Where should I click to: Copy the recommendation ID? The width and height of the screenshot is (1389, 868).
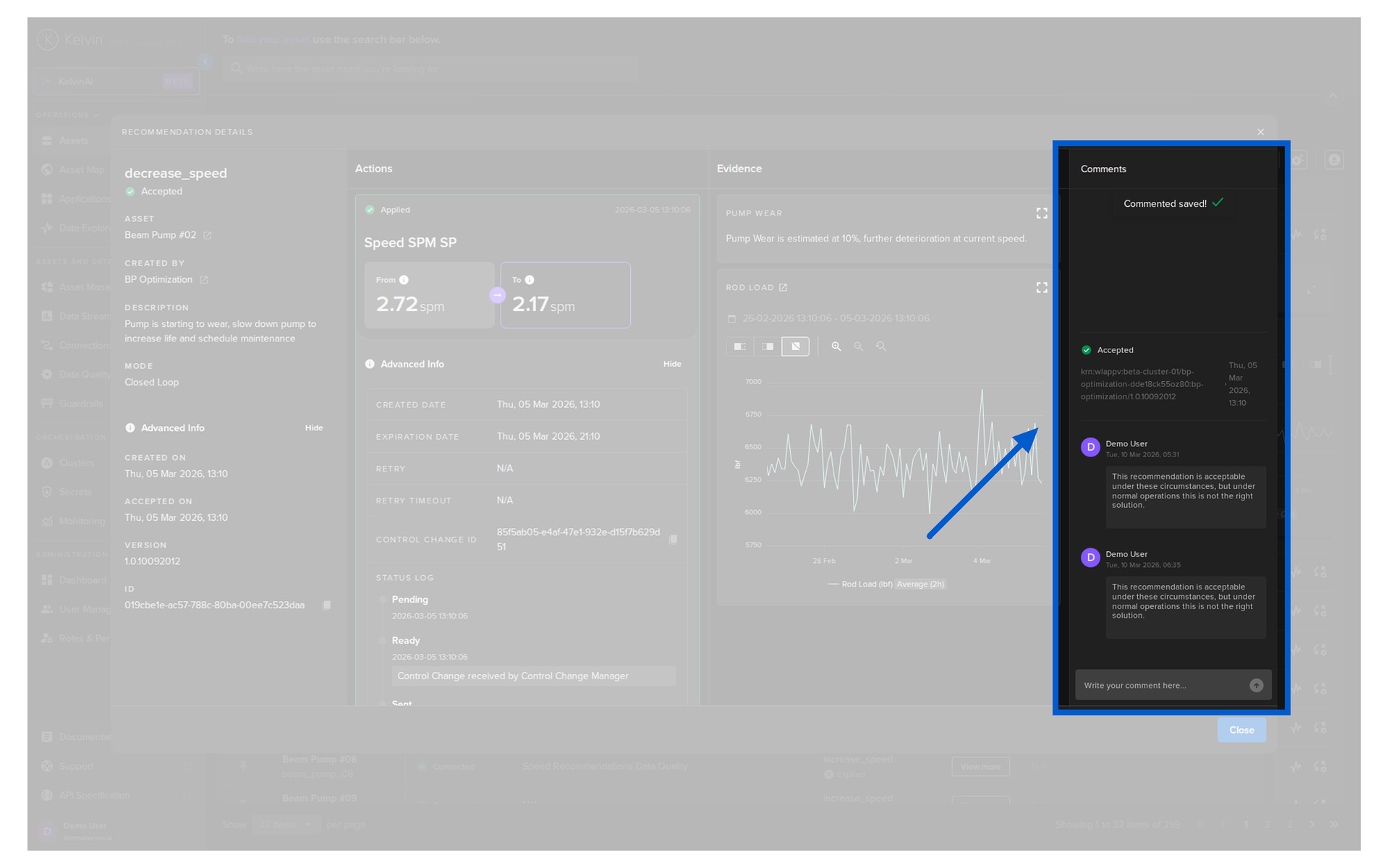pyautogui.click(x=326, y=605)
